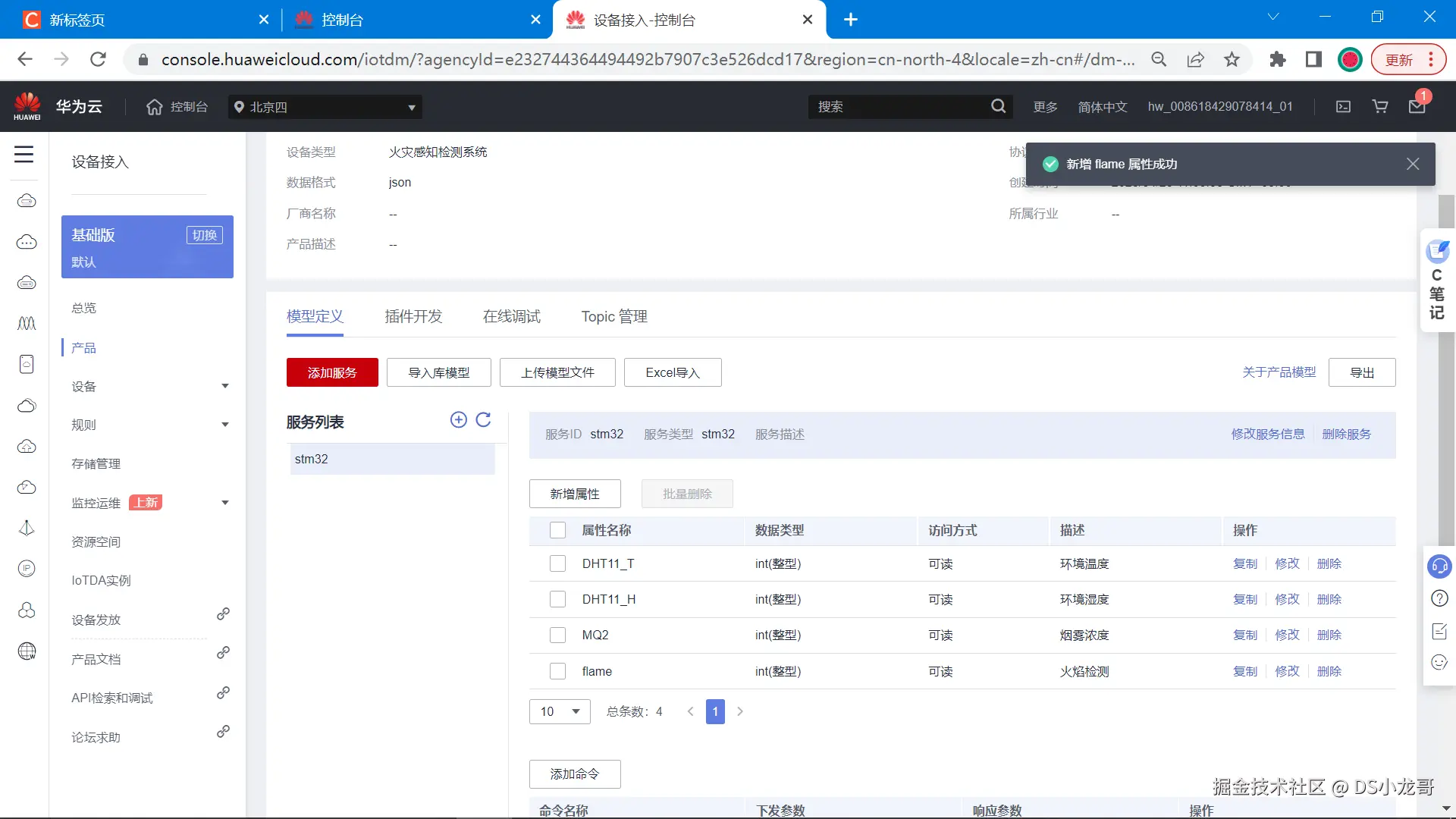Image resolution: width=1456 pixels, height=819 pixels.
Task: Add new service with plus circle icon
Action: [x=458, y=420]
